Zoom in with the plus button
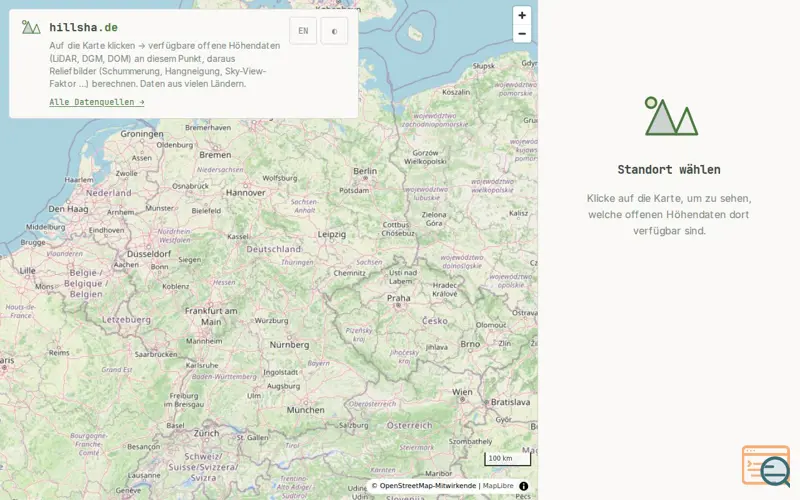This screenshot has width=800, height=500. (x=521, y=16)
